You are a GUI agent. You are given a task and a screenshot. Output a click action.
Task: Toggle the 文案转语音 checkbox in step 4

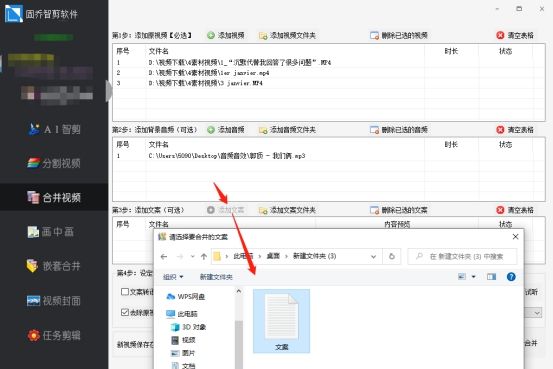pos(124,292)
